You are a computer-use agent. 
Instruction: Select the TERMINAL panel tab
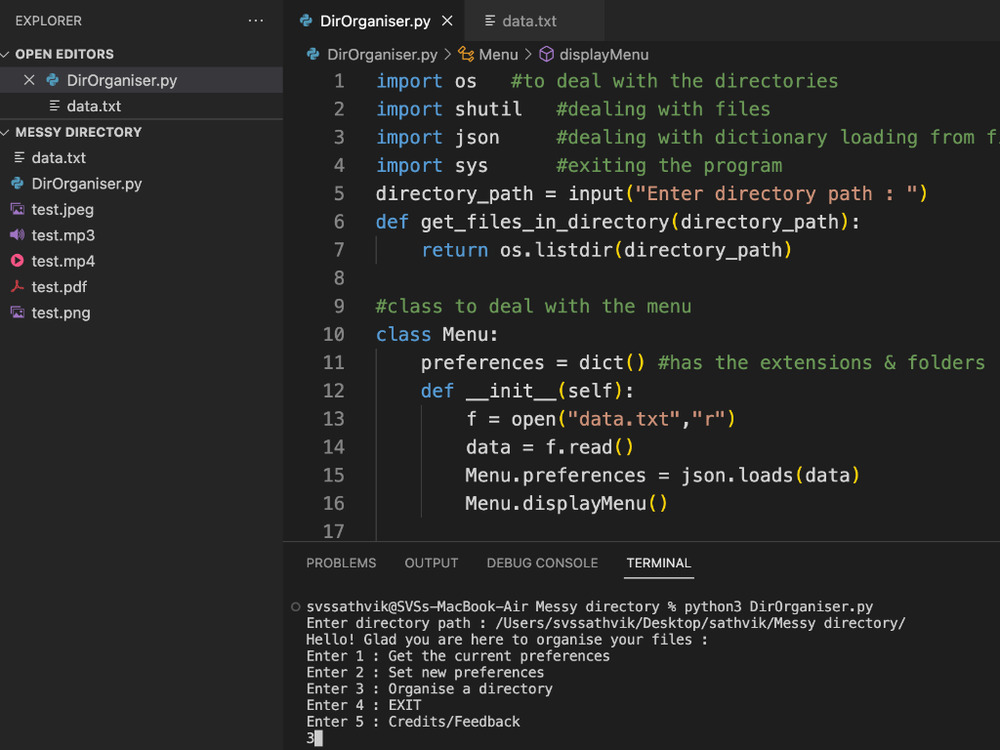pyautogui.click(x=658, y=563)
